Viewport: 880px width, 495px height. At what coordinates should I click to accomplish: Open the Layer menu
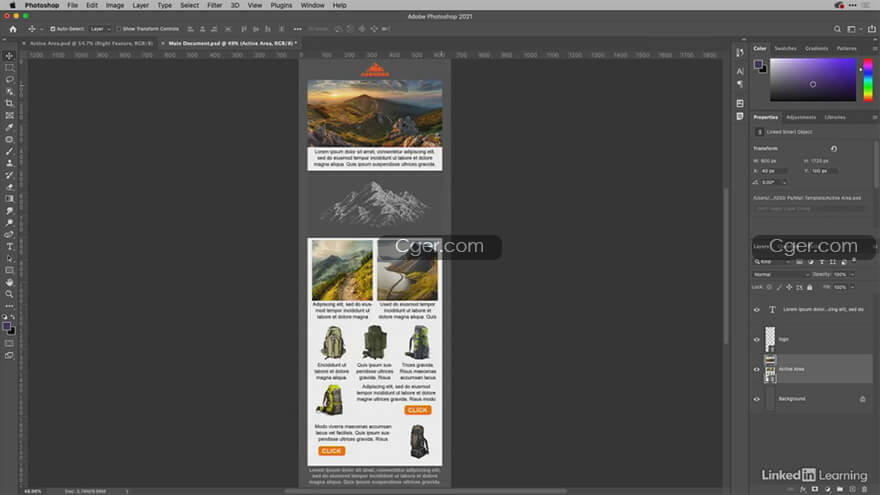pyautogui.click(x=140, y=5)
